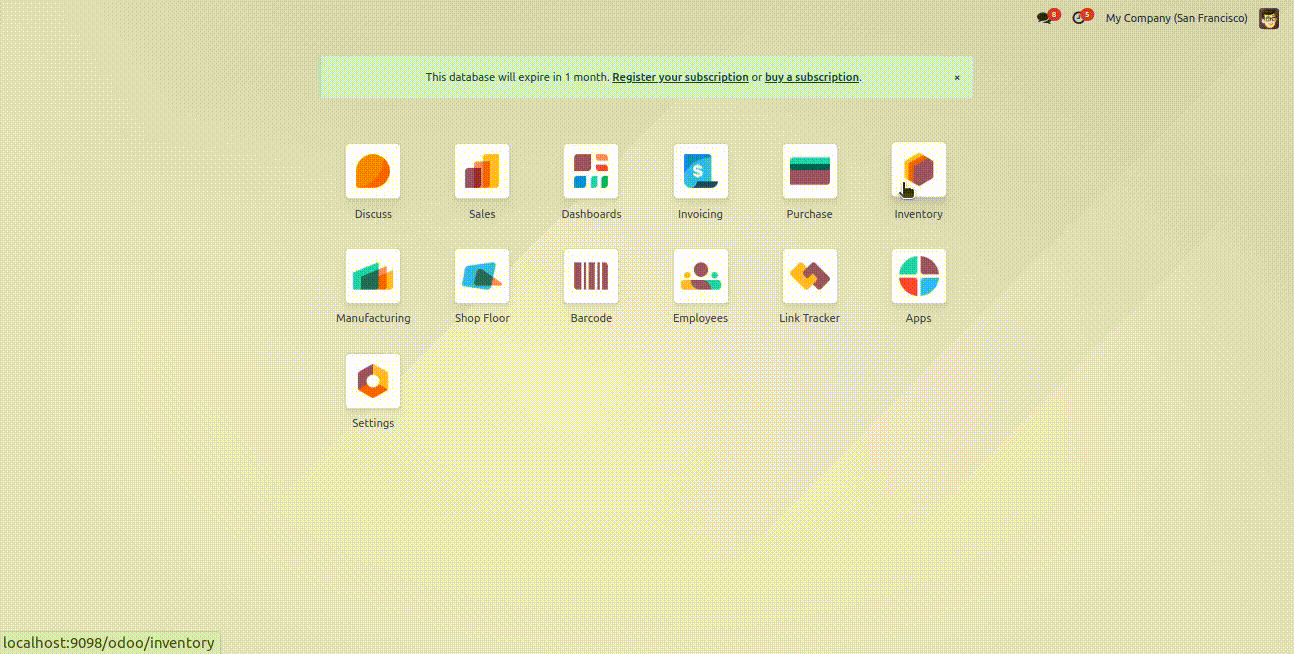Open the Dashboards app
The height and width of the screenshot is (654, 1294).
pyautogui.click(x=591, y=171)
